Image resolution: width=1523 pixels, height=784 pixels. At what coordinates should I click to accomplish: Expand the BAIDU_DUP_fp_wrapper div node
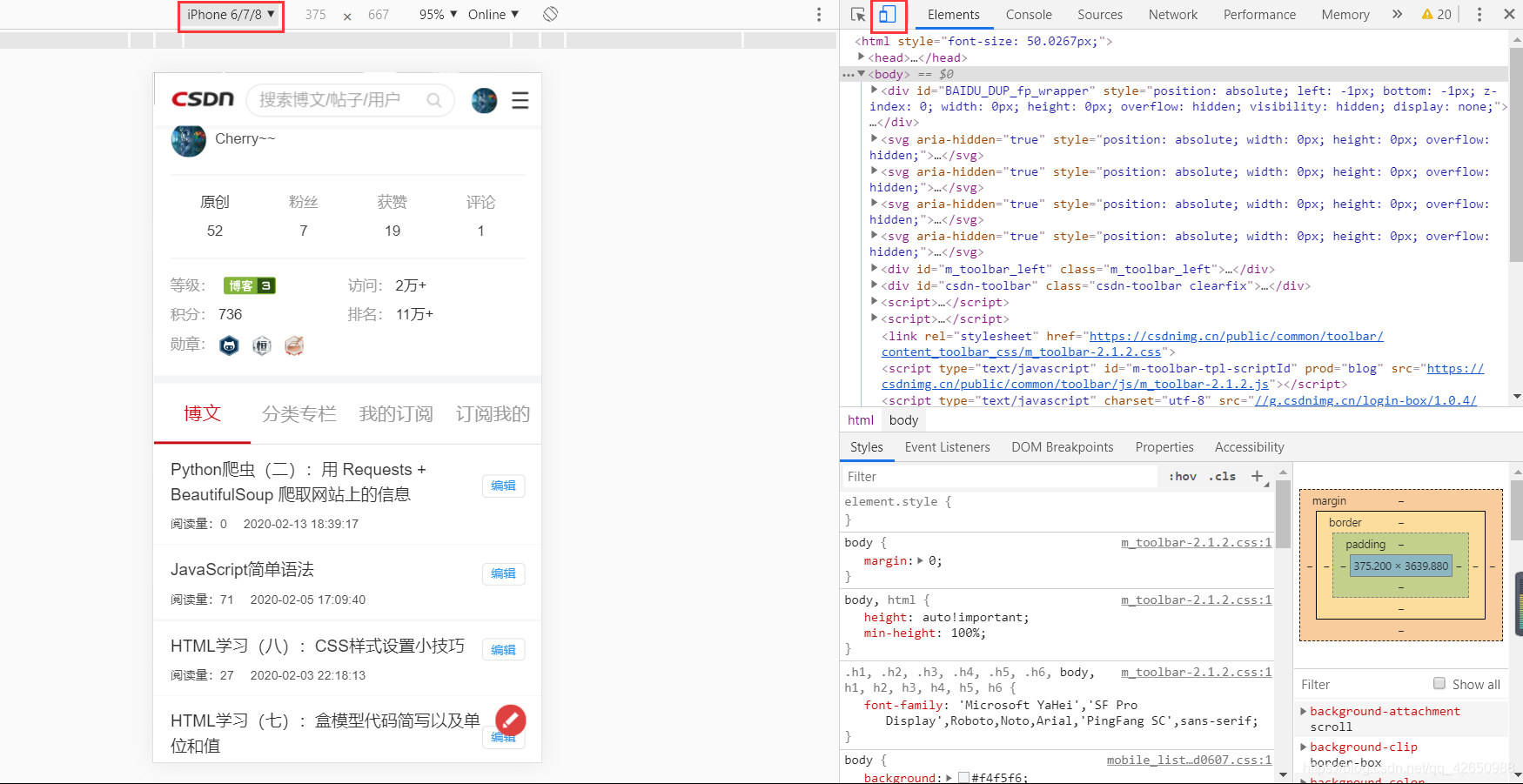click(x=875, y=90)
